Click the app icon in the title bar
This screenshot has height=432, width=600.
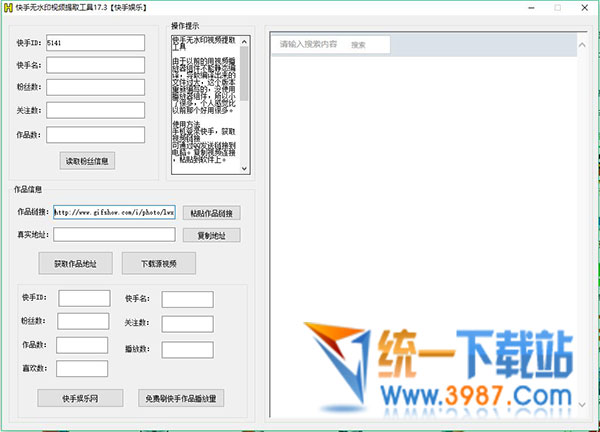coord(8,8)
